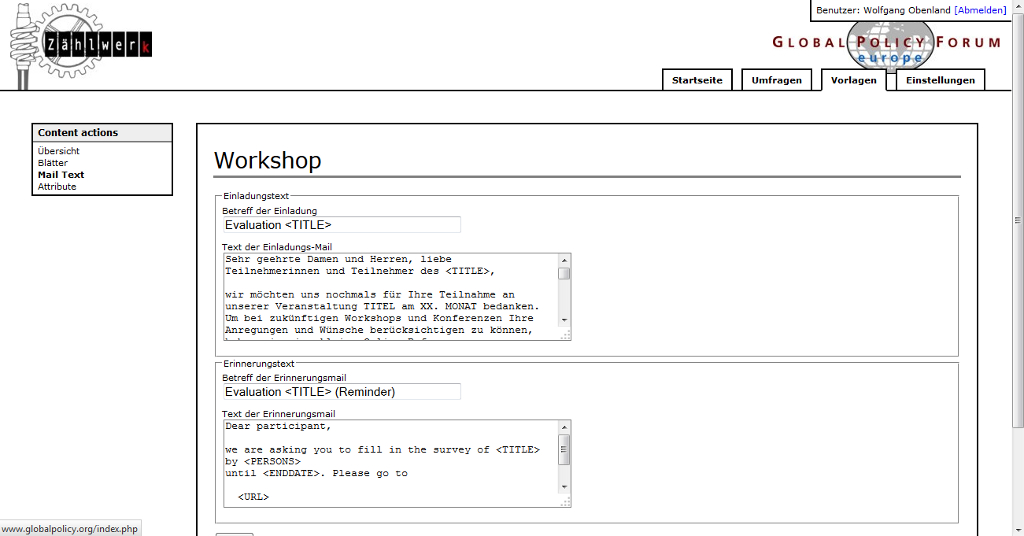
Task: Click inside the Text der Einladungs-Mail textarea
Action: point(390,296)
